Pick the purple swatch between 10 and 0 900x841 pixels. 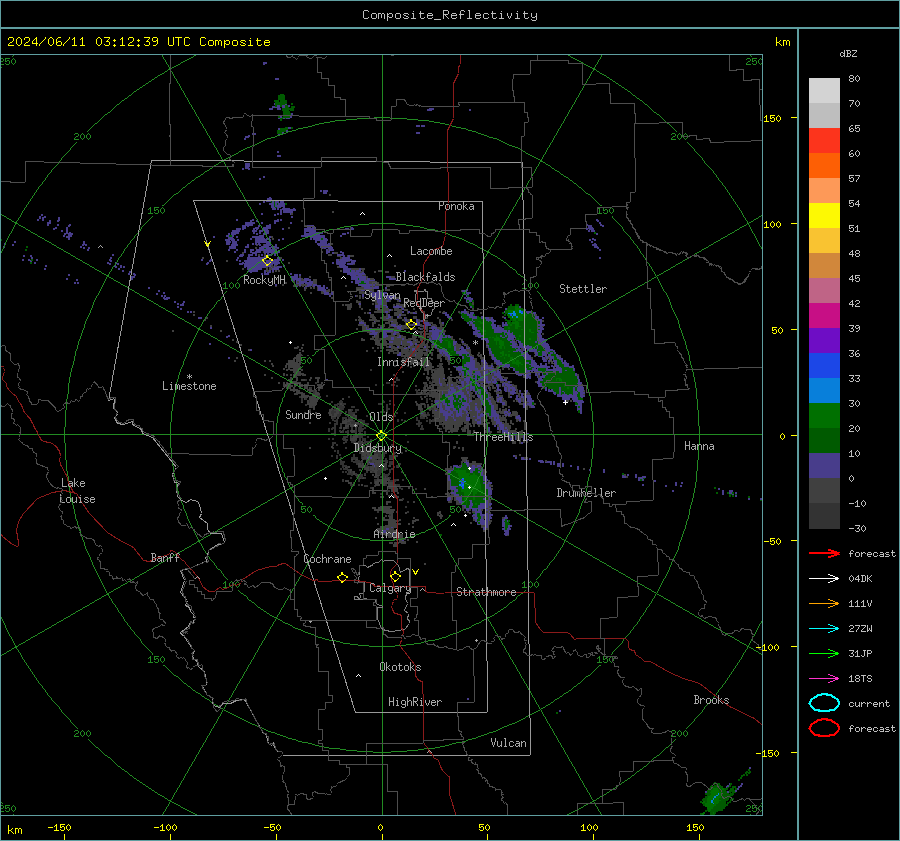tap(824, 465)
